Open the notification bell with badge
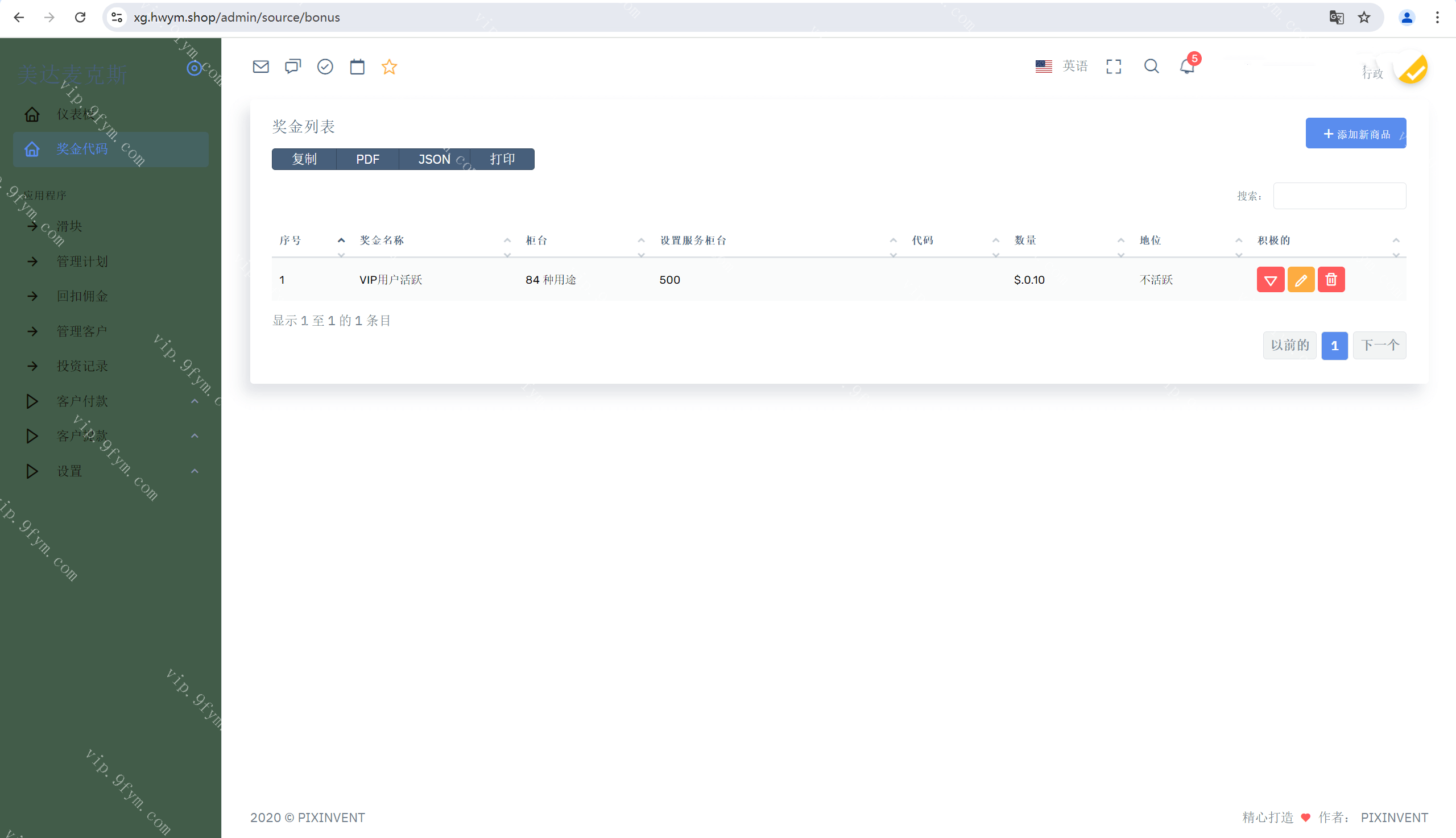 (x=1187, y=66)
